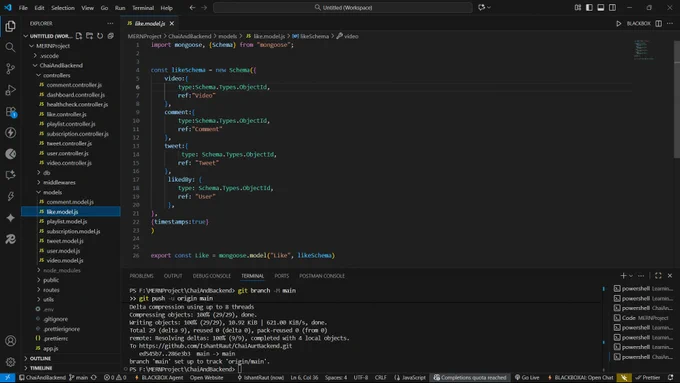The width and height of the screenshot is (680, 383).
Task: Open terminal launch profile dropdown arrow
Action: point(631,275)
